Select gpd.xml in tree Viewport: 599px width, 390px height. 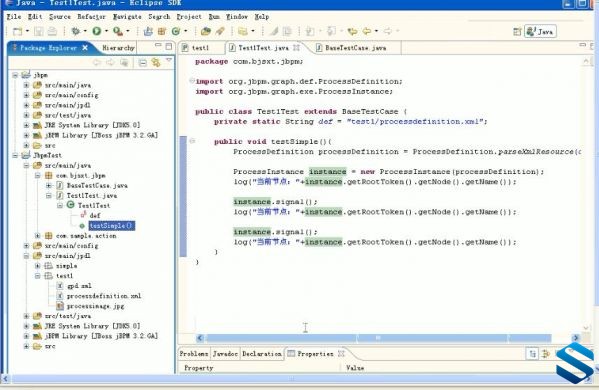click(x=79, y=286)
